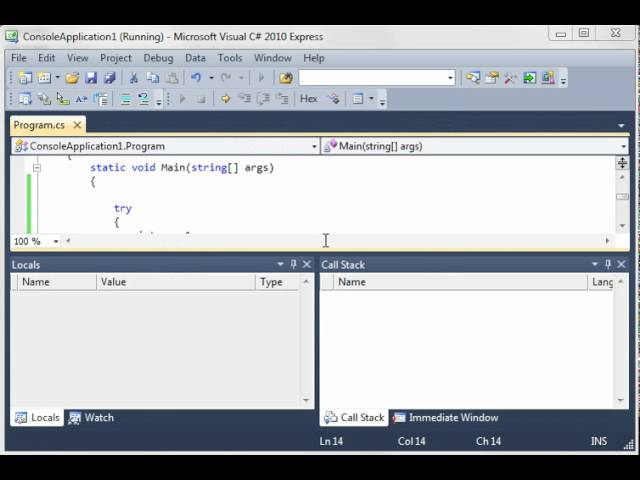
Task: Open the Properties Window toolbar icon
Action: pos(492,78)
